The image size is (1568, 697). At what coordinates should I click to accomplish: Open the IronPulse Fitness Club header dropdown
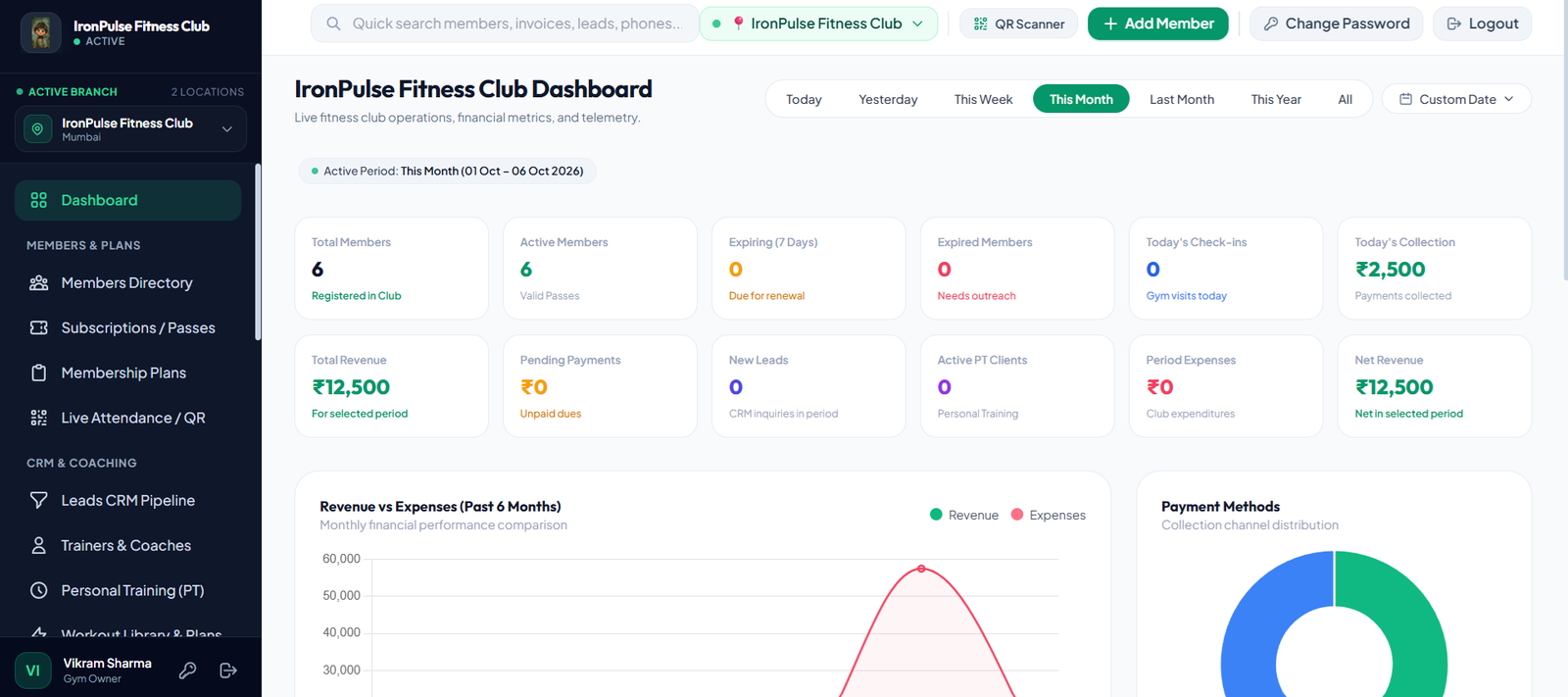818,24
